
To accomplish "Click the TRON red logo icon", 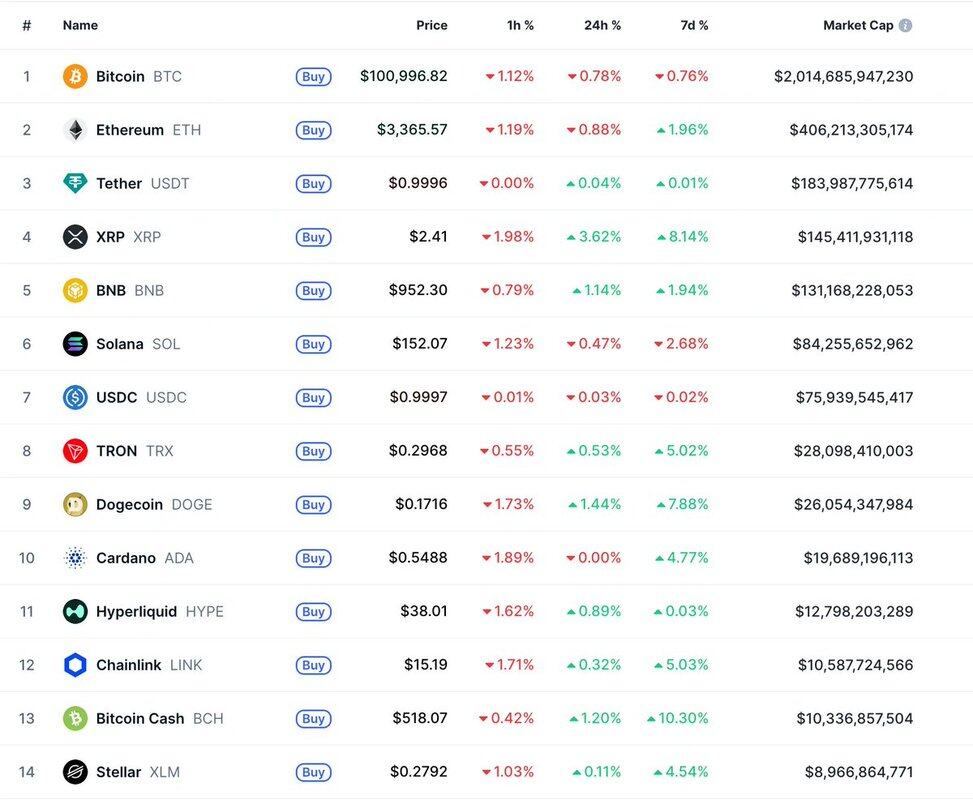I will click(x=75, y=451).
